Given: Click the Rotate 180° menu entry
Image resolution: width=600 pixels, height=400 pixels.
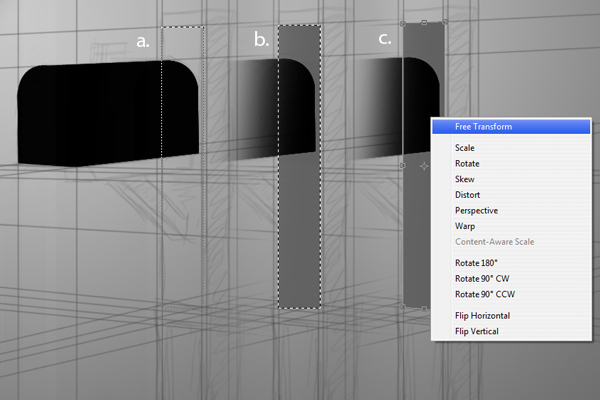Looking at the screenshot, I should [x=511, y=263].
